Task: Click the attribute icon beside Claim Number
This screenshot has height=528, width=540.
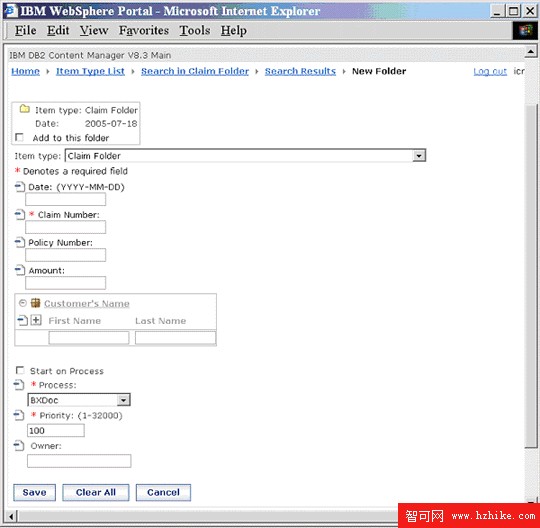Action: [20, 215]
